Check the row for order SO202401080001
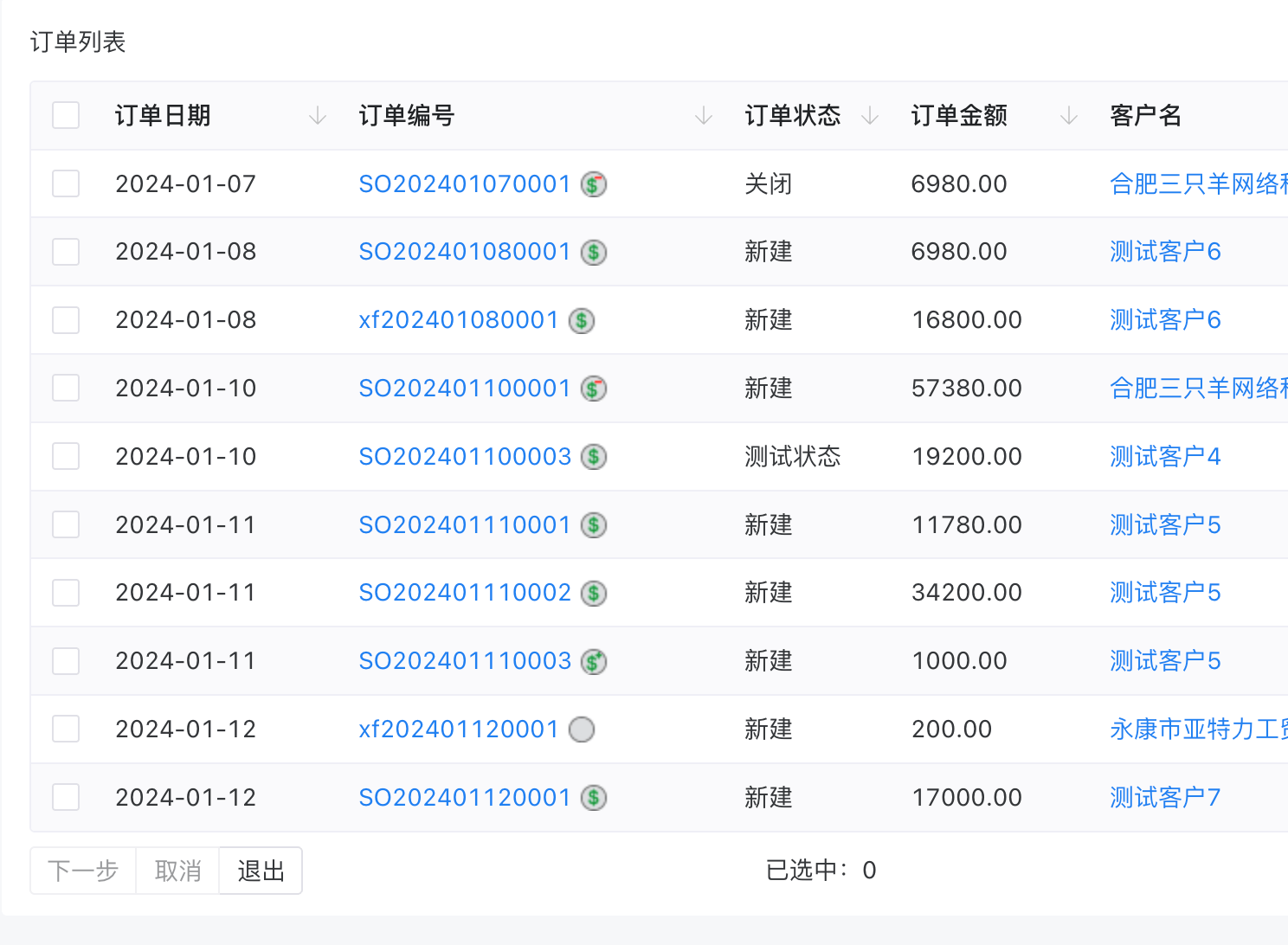Image resolution: width=1288 pixels, height=945 pixels. (66, 252)
